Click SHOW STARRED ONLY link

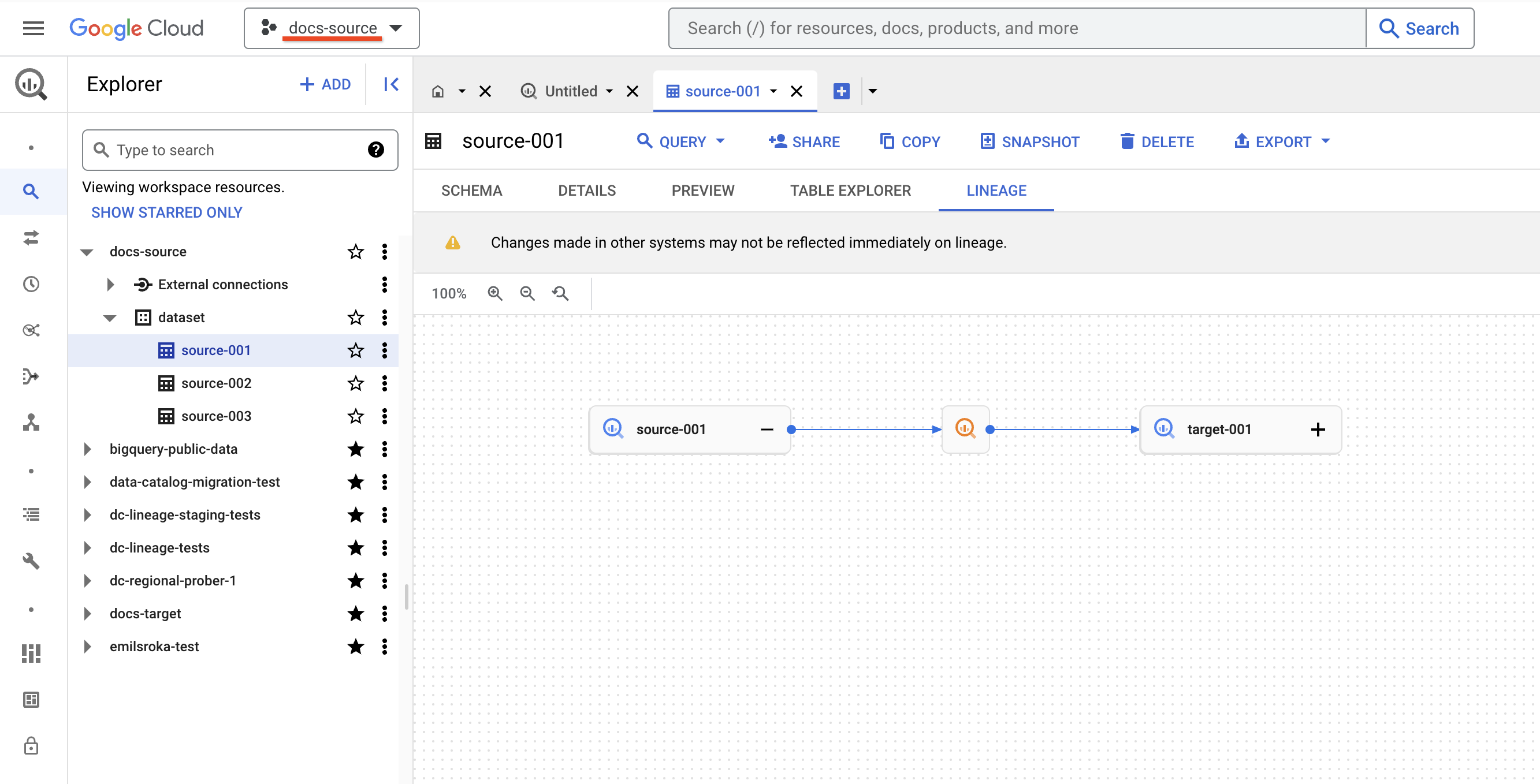tap(167, 212)
